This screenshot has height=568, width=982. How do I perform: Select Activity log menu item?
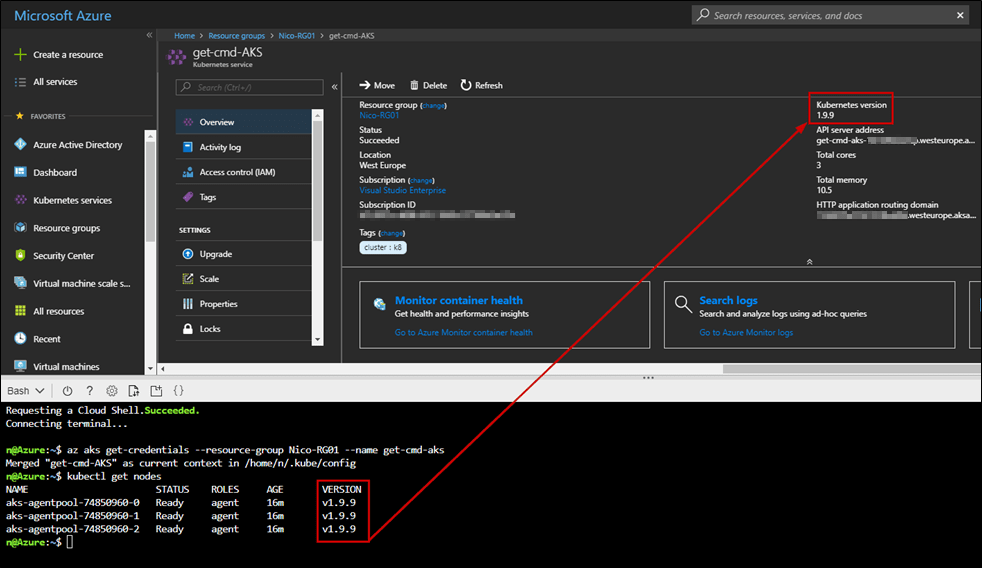tap(243, 147)
